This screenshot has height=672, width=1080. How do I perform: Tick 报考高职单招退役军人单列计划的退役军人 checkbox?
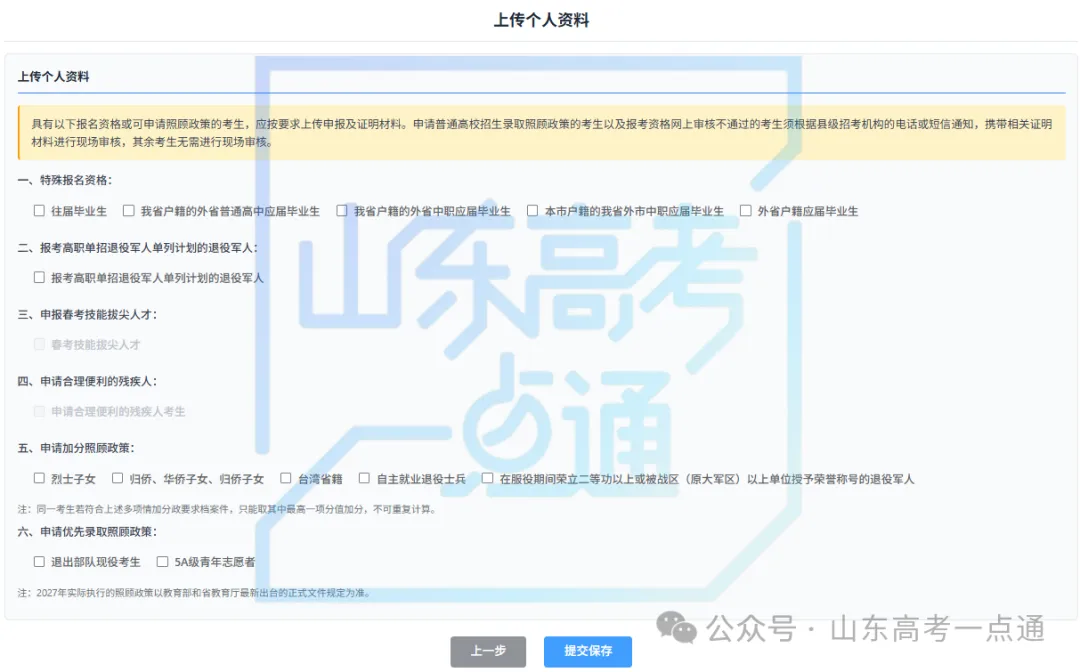coord(39,277)
